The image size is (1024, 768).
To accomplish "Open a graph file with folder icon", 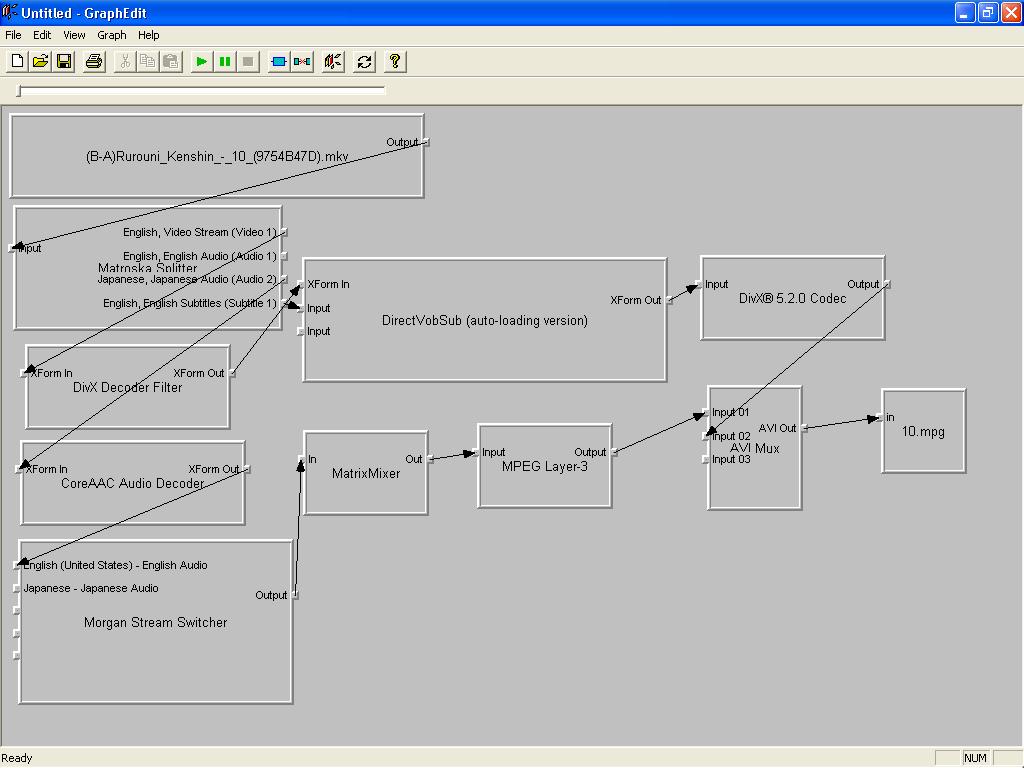I will tap(40, 61).
